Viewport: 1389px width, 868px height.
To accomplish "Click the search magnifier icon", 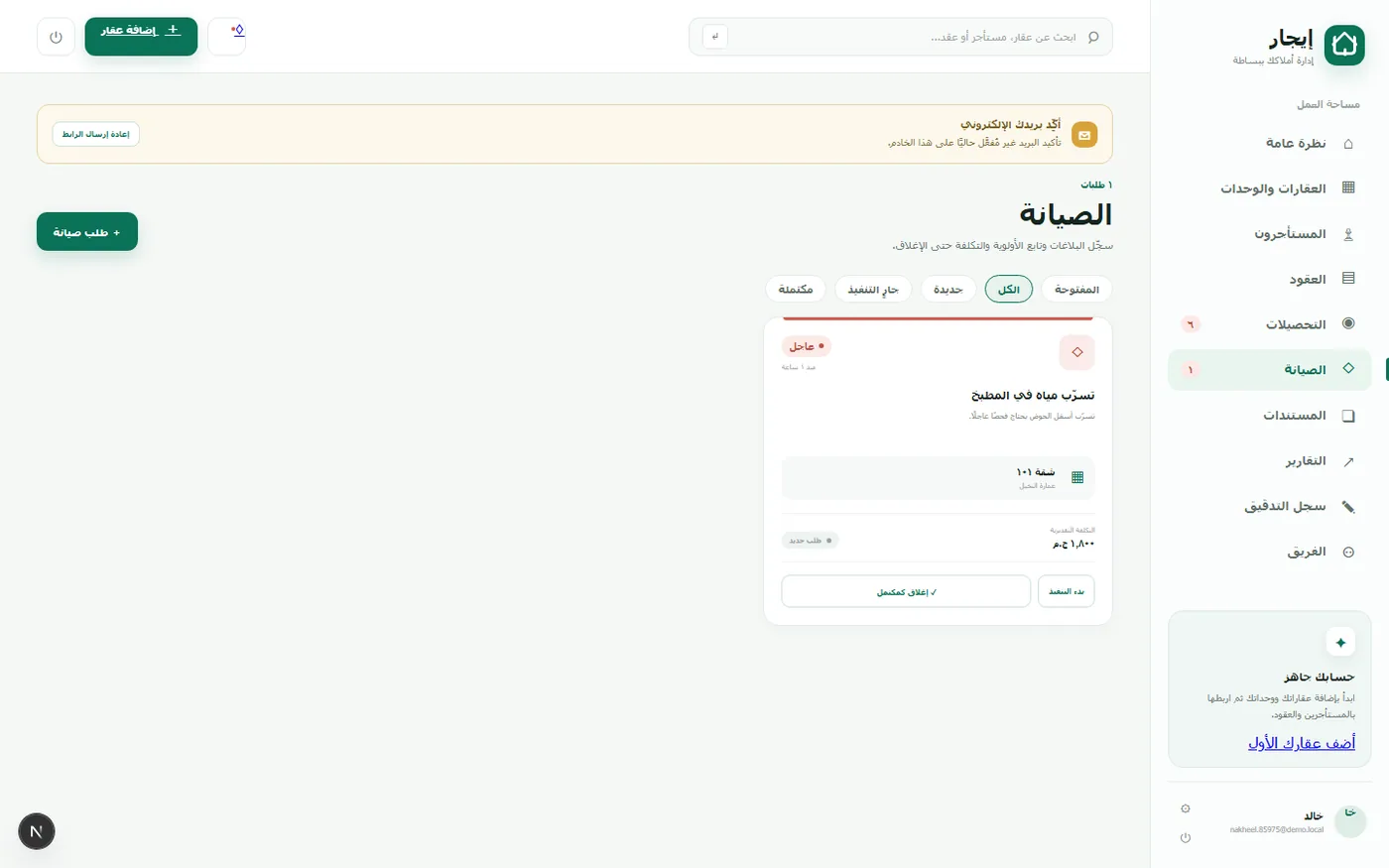I will 1093,37.
